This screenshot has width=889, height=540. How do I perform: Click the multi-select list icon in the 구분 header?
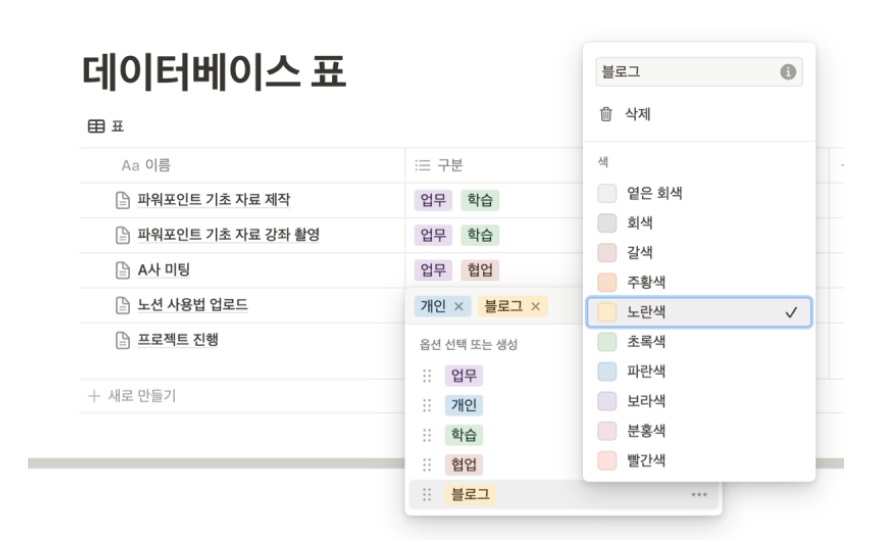(x=422, y=165)
